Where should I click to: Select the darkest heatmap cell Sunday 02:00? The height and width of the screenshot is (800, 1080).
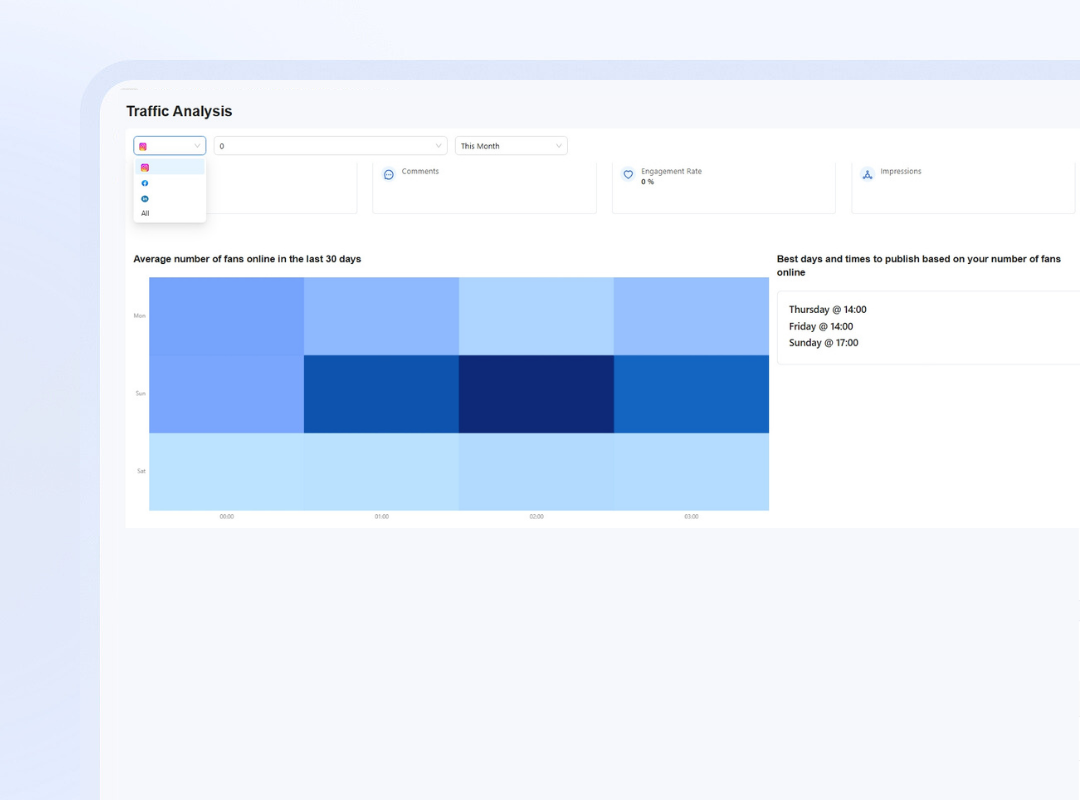(537, 394)
